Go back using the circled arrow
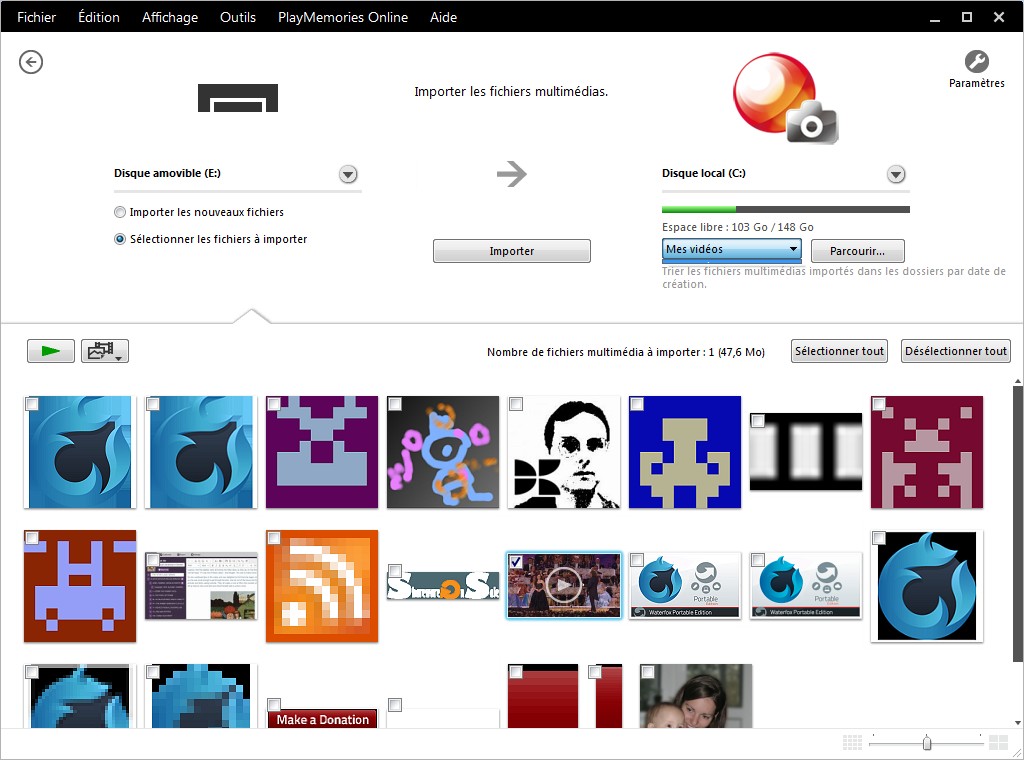The width and height of the screenshot is (1024, 760). click(31, 62)
